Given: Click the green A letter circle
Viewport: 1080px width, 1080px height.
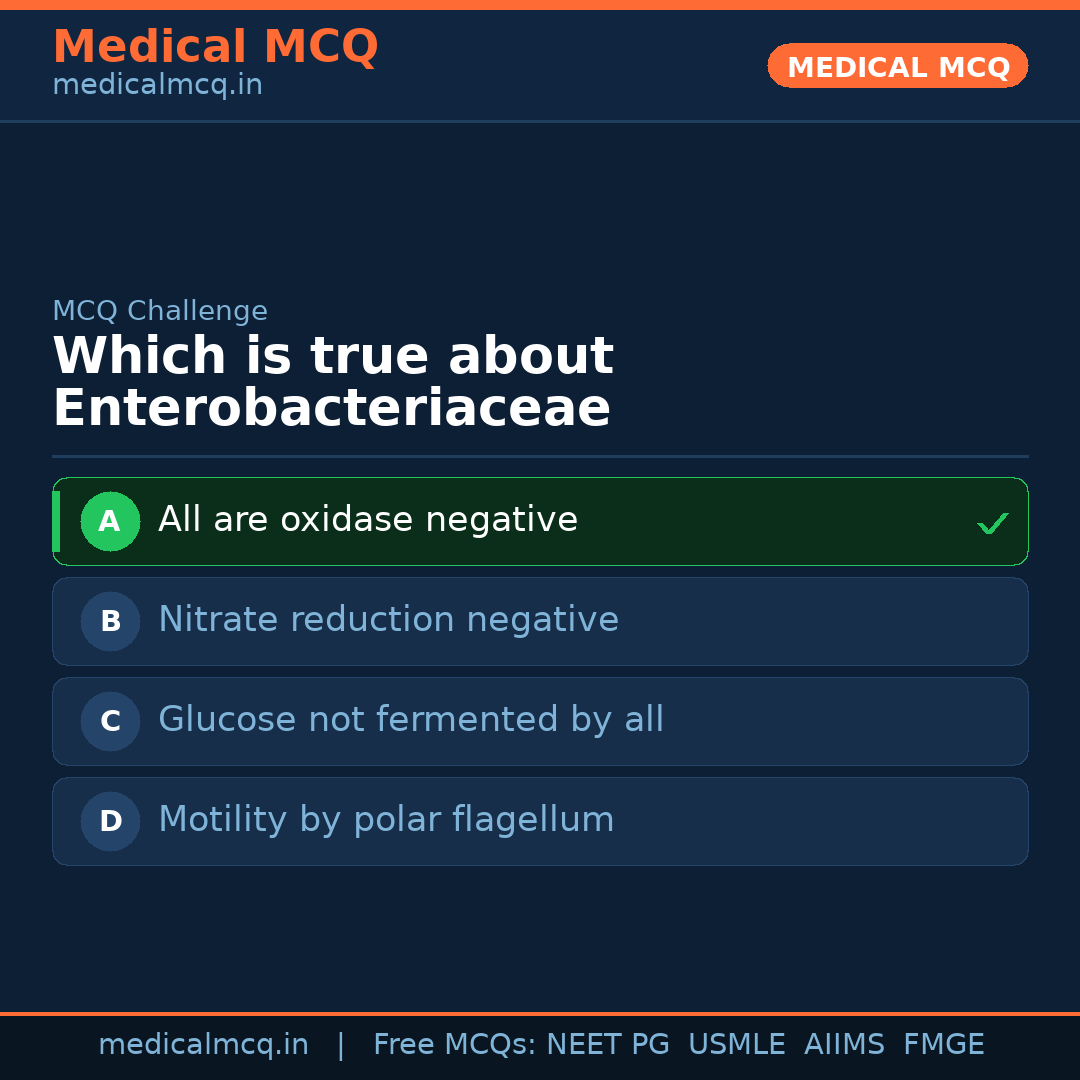Looking at the screenshot, I should 110,521.
